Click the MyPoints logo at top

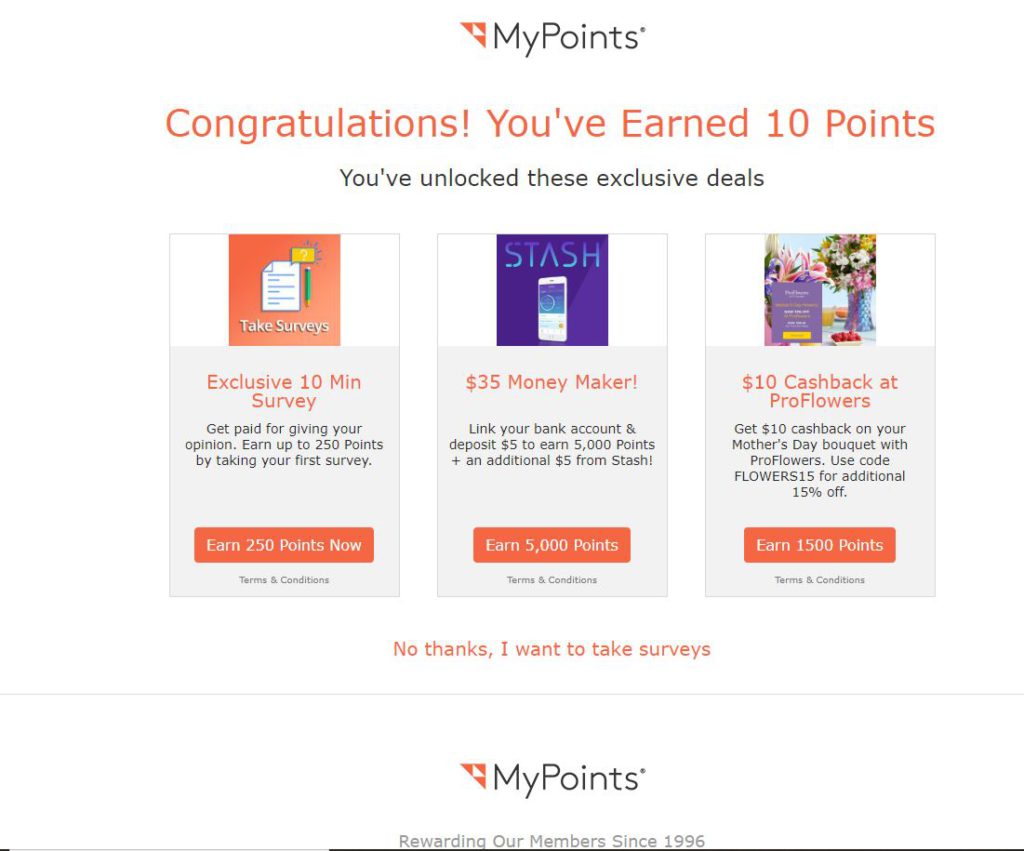(x=552, y=38)
